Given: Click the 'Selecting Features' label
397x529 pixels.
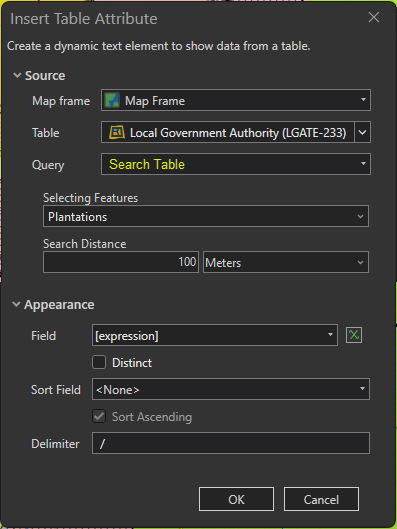Looking at the screenshot, I should click(90, 198).
